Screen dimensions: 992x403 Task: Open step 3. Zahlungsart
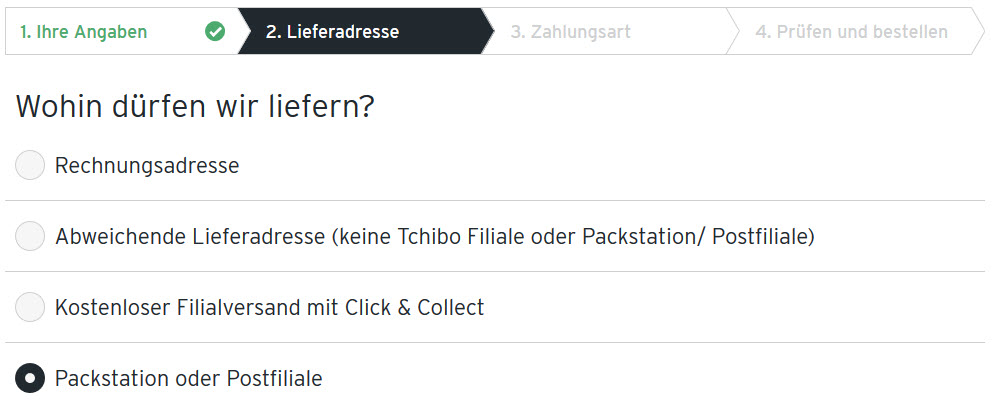click(x=570, y=32)
